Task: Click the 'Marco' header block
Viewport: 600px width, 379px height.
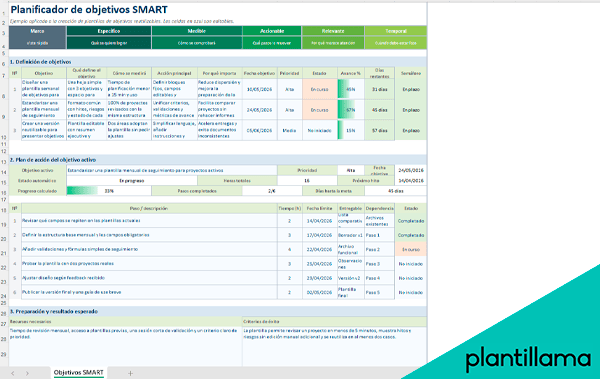Action: click(x=38, y=37)
